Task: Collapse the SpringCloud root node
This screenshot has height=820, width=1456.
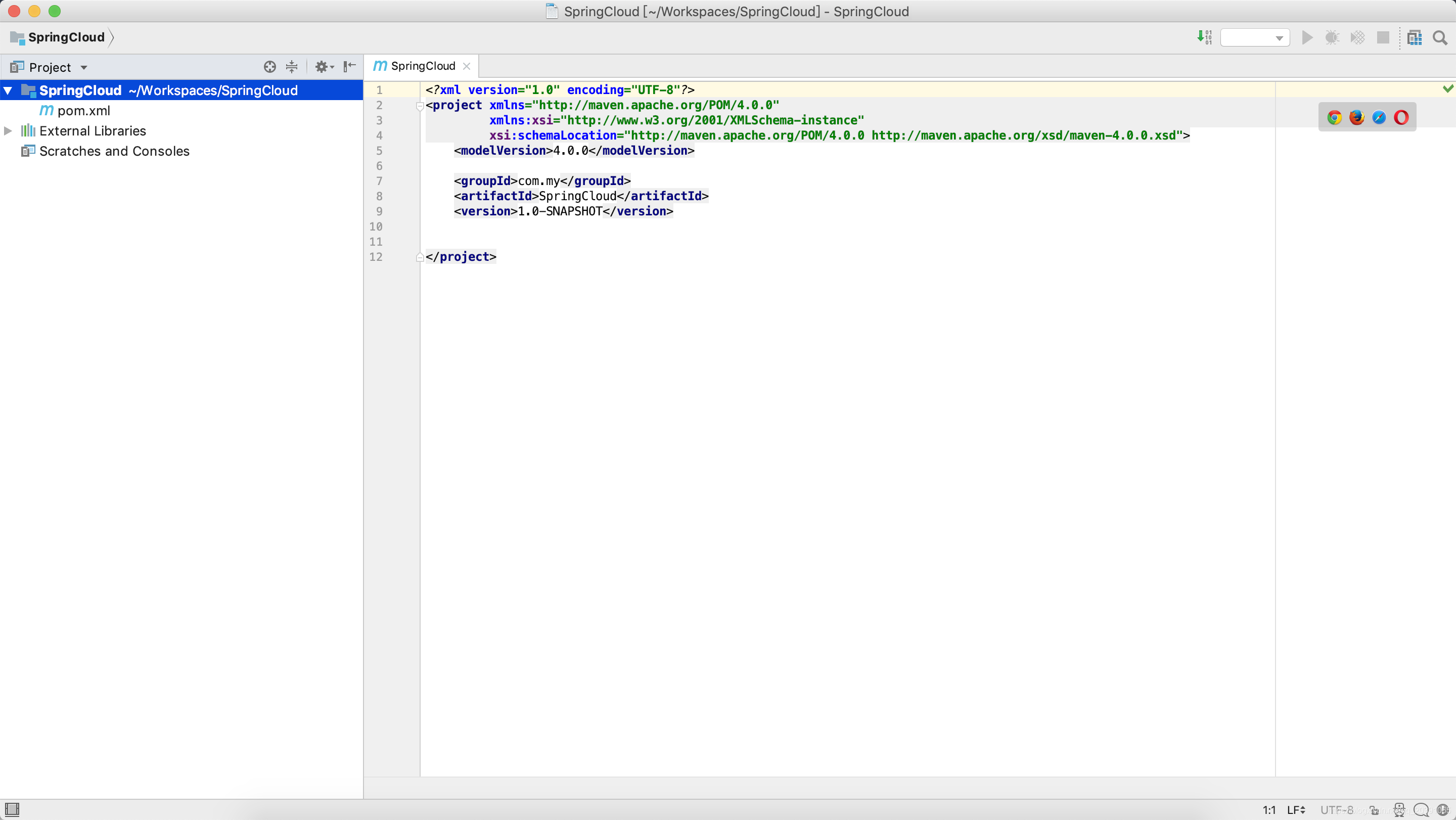Action: (8, 90)
